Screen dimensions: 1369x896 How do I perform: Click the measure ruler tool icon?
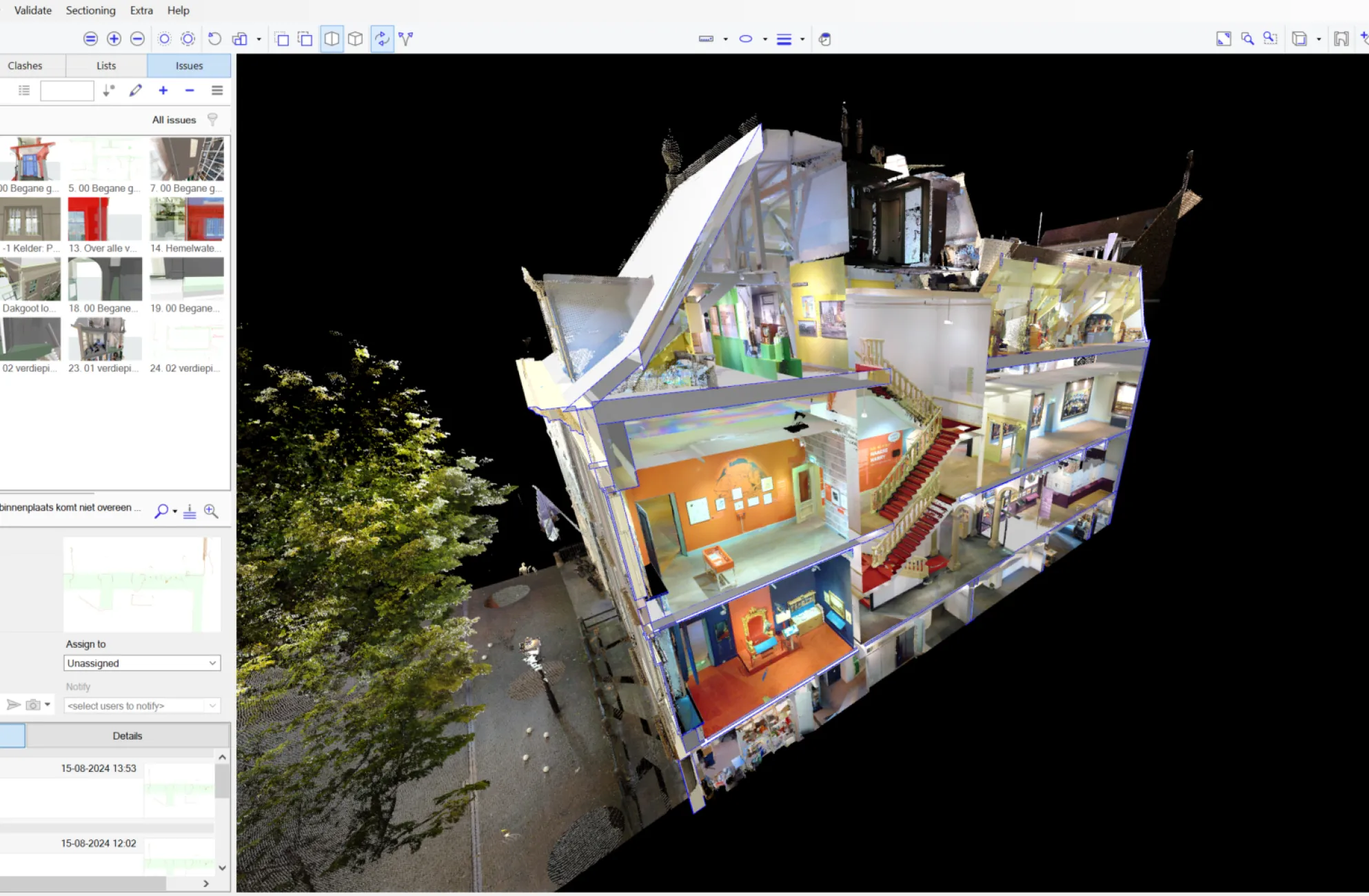[x=706, y=39]
